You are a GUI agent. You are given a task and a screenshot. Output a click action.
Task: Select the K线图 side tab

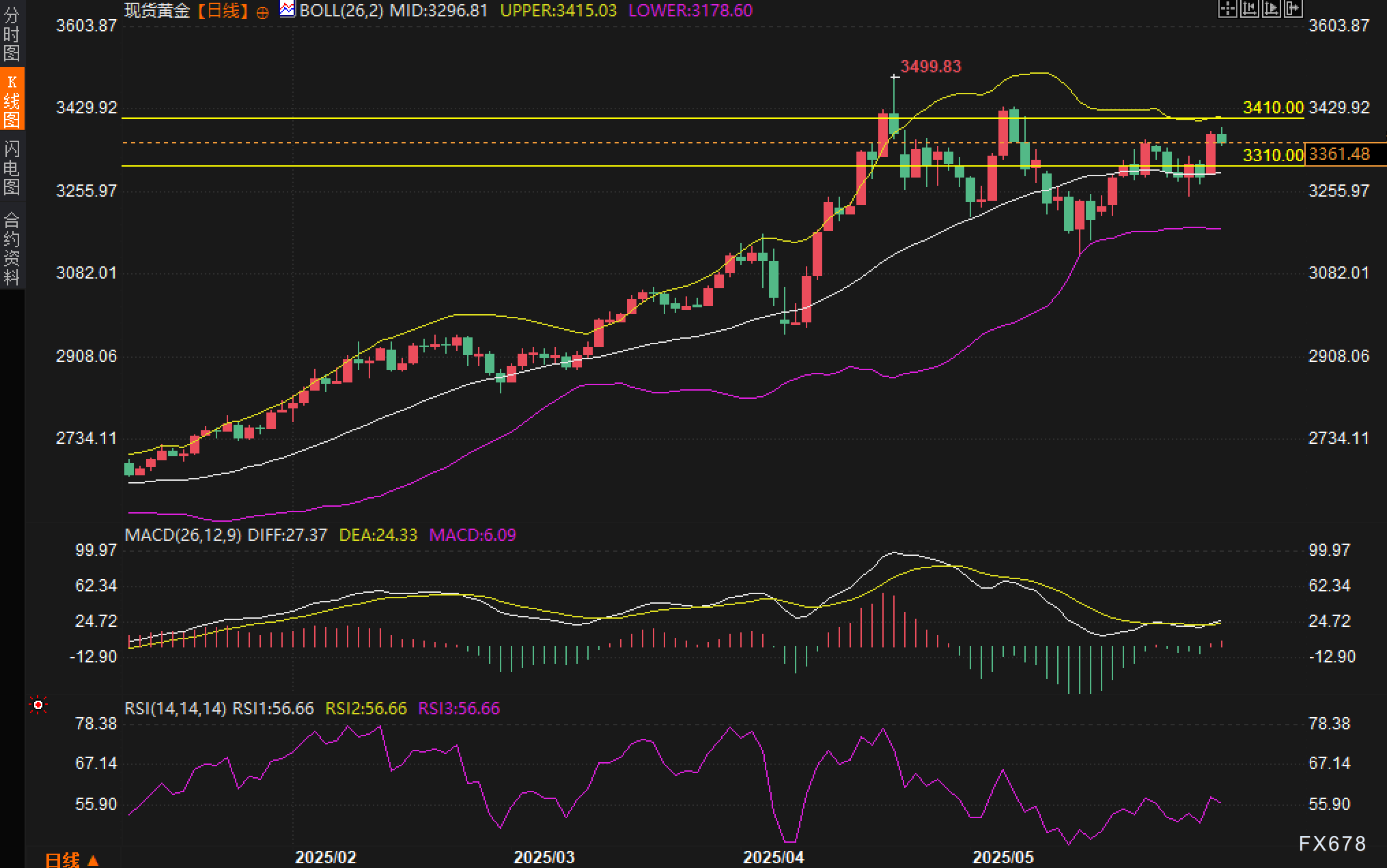point(12,100)
